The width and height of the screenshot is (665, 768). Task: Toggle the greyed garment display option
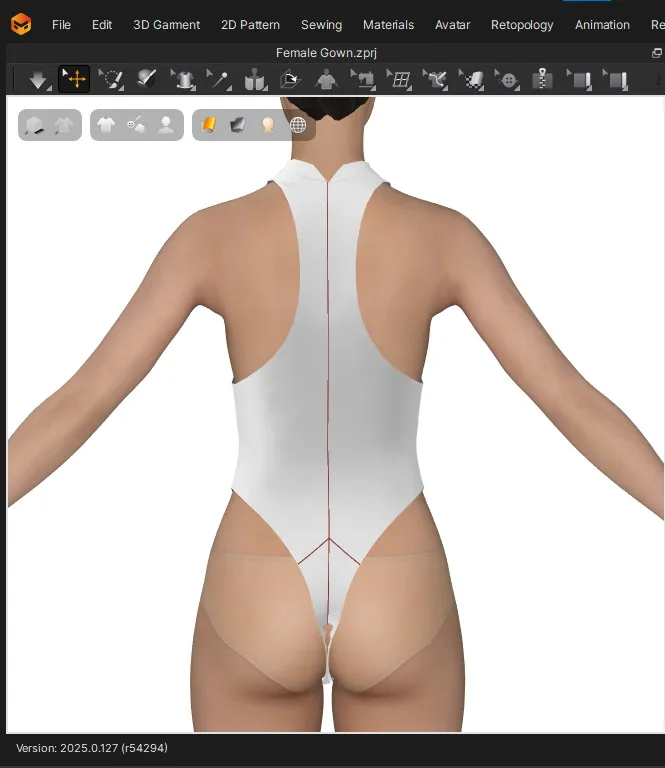click(x=64, y=125)
